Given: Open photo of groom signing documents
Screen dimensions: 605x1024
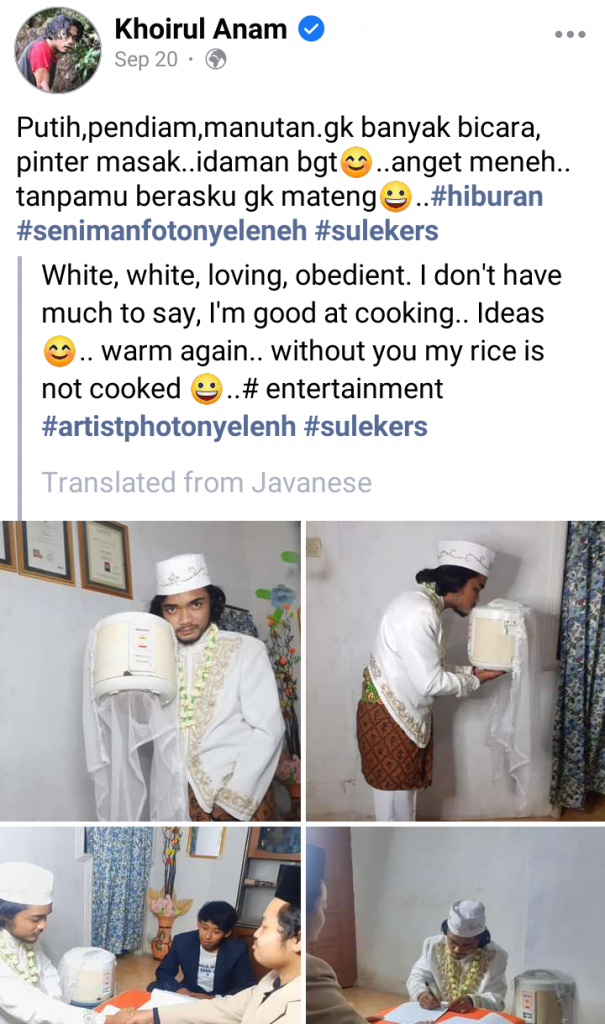Looking at the screenshot, I should pyautogui.click(x=455, y=925).
